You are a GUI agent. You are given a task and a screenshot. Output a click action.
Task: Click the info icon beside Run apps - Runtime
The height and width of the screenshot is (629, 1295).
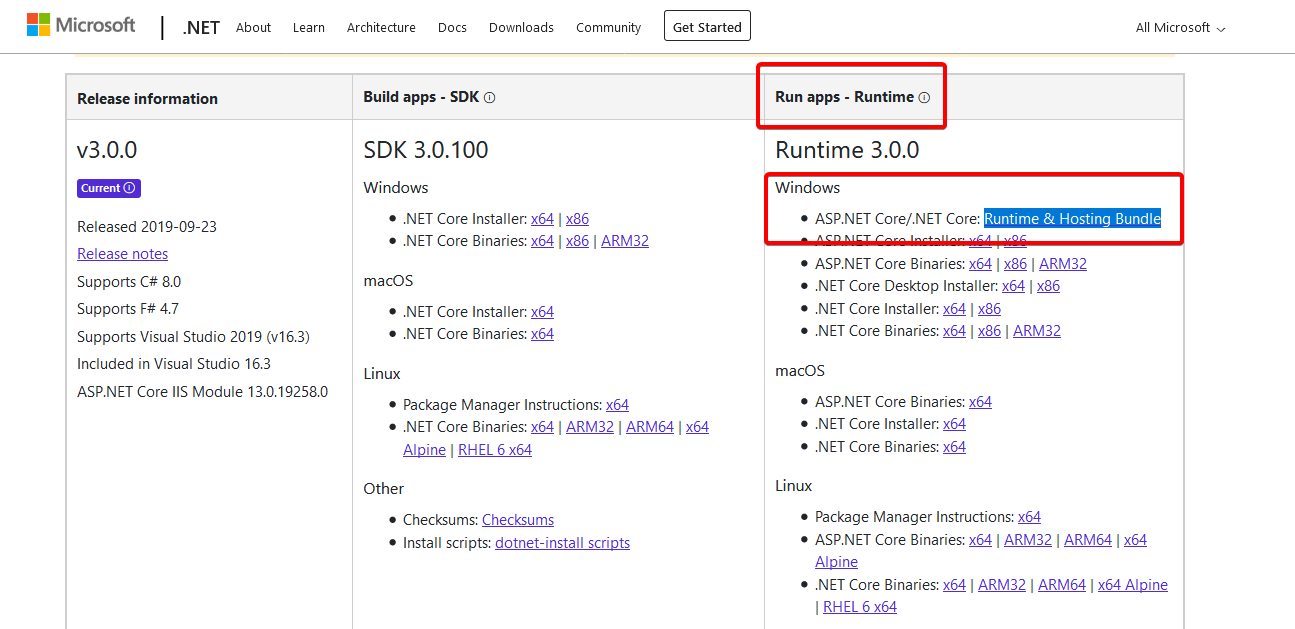coord(924,98)
